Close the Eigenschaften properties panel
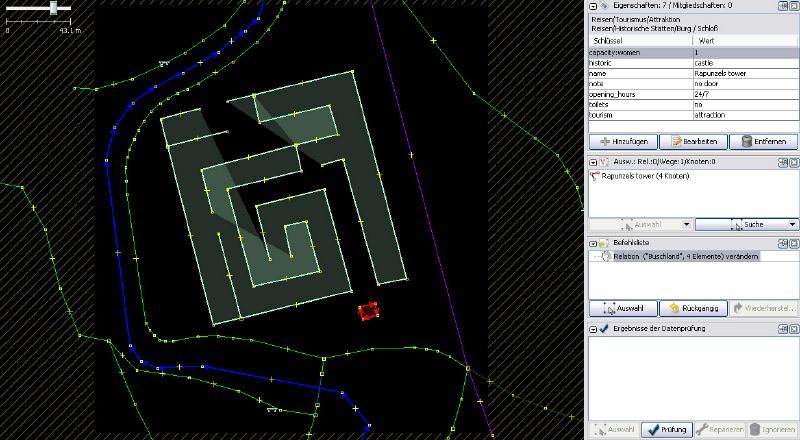 tap(793, 5)
